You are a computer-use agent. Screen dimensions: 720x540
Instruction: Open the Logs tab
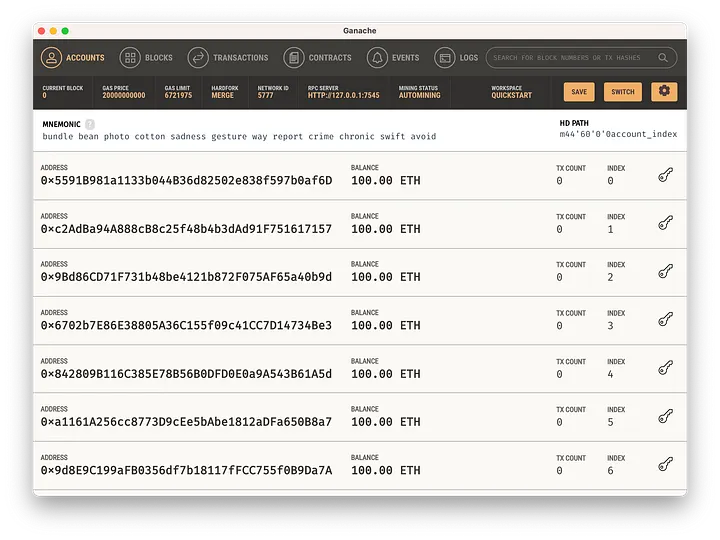(457, 58)
